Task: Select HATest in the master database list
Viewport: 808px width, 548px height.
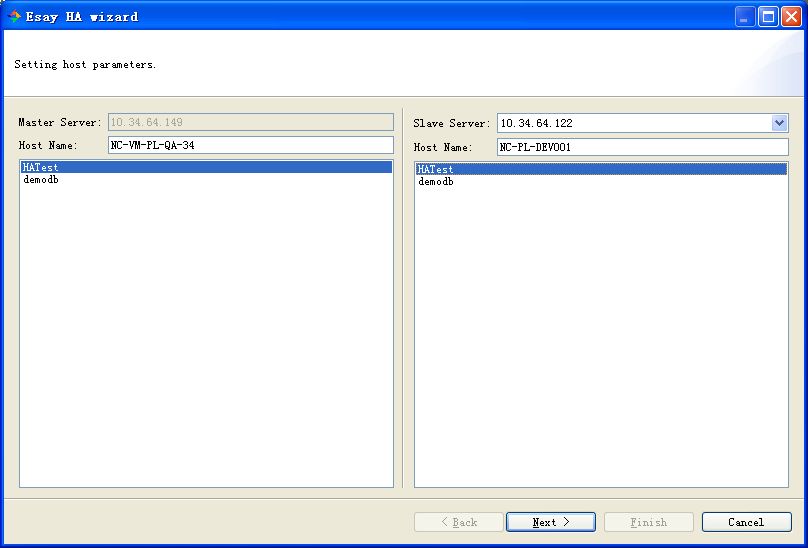Action: point(41,168)
